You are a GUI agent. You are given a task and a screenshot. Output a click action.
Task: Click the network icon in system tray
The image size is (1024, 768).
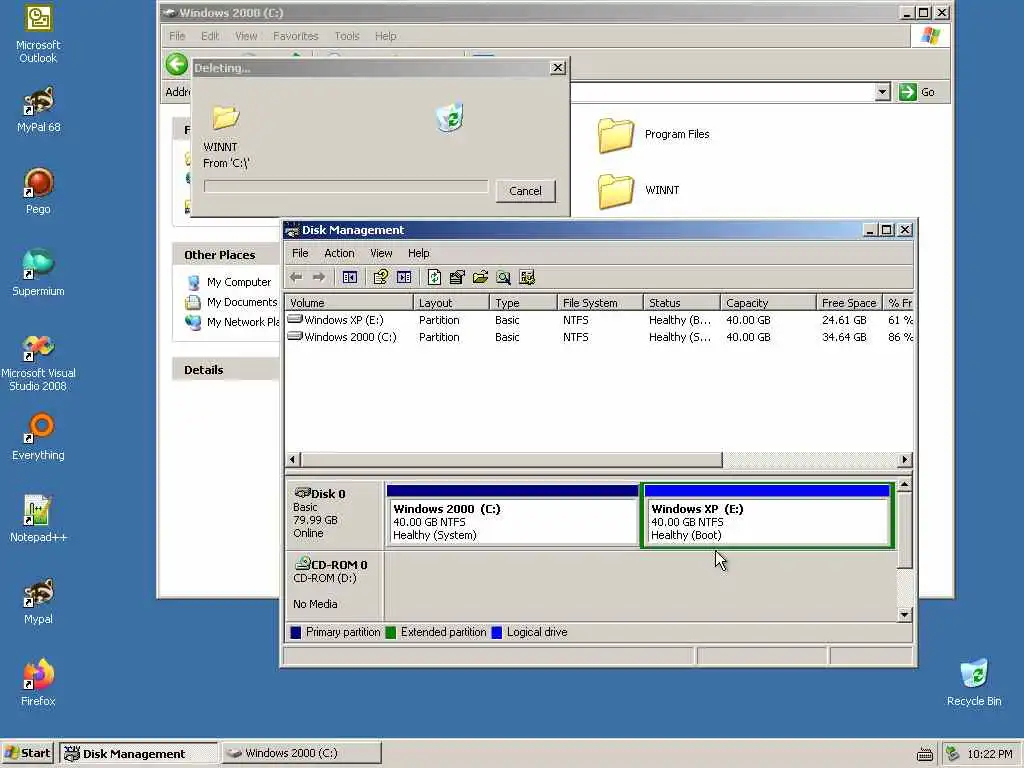[x=953, y=754]
